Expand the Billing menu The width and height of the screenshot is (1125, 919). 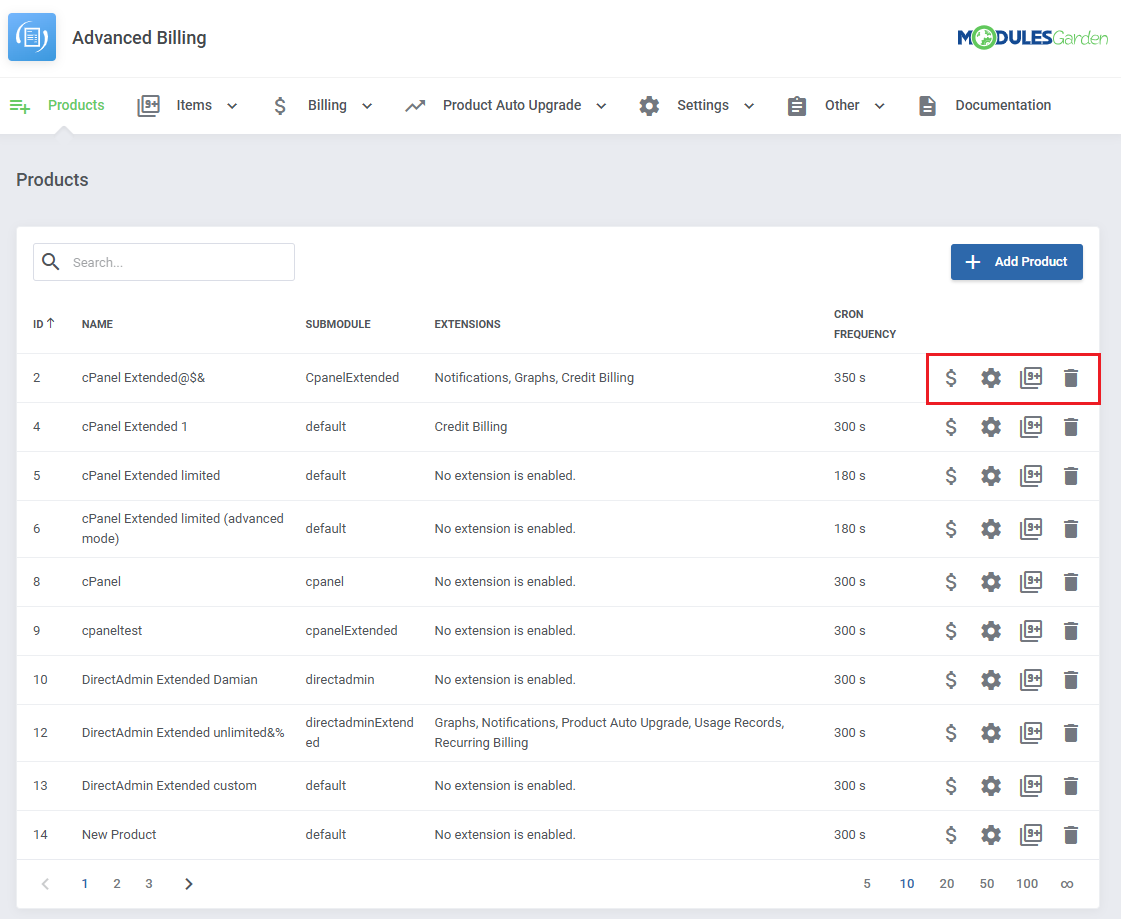(323, 105)
